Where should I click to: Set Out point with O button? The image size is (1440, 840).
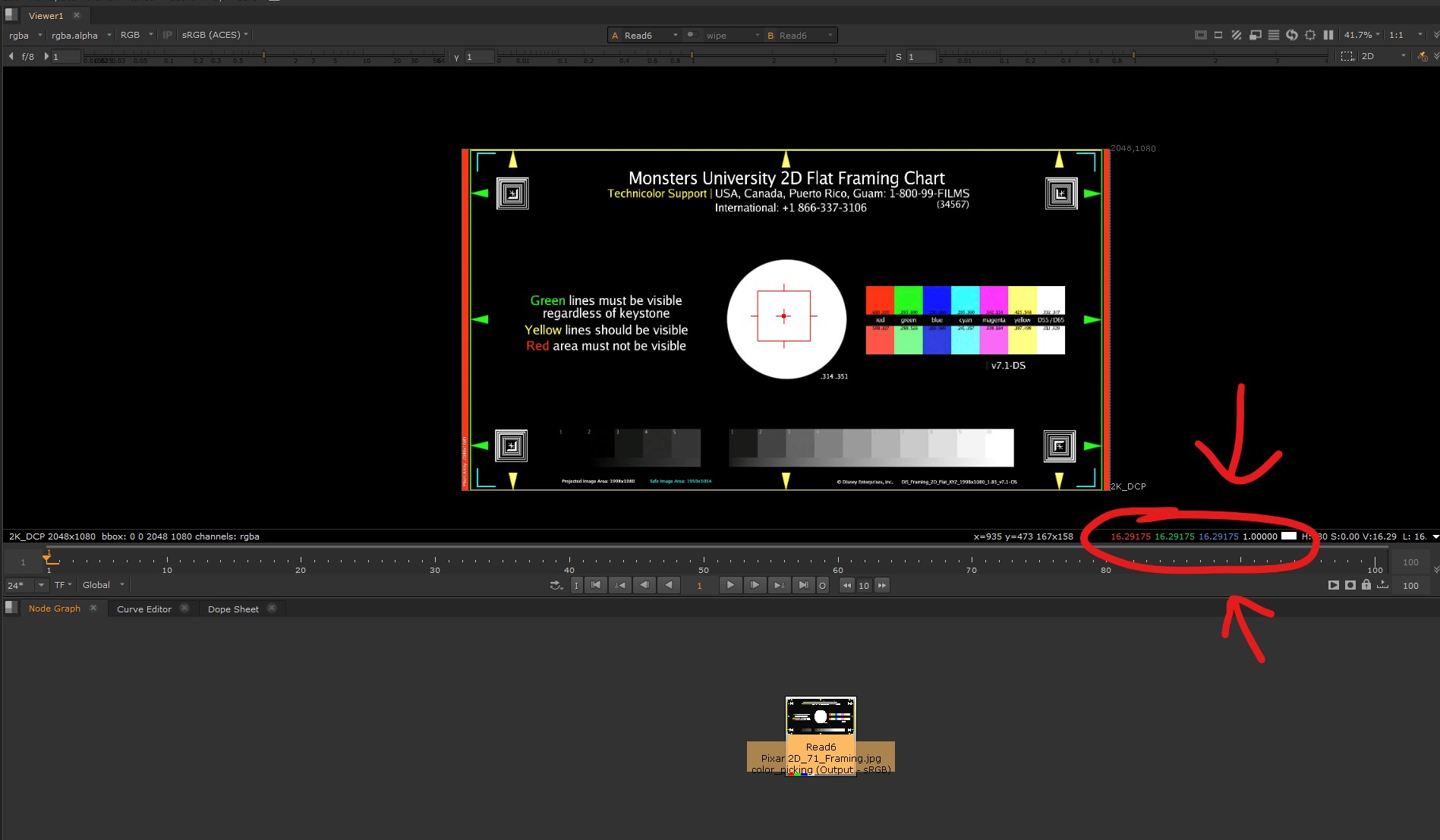tap(822, 585)
